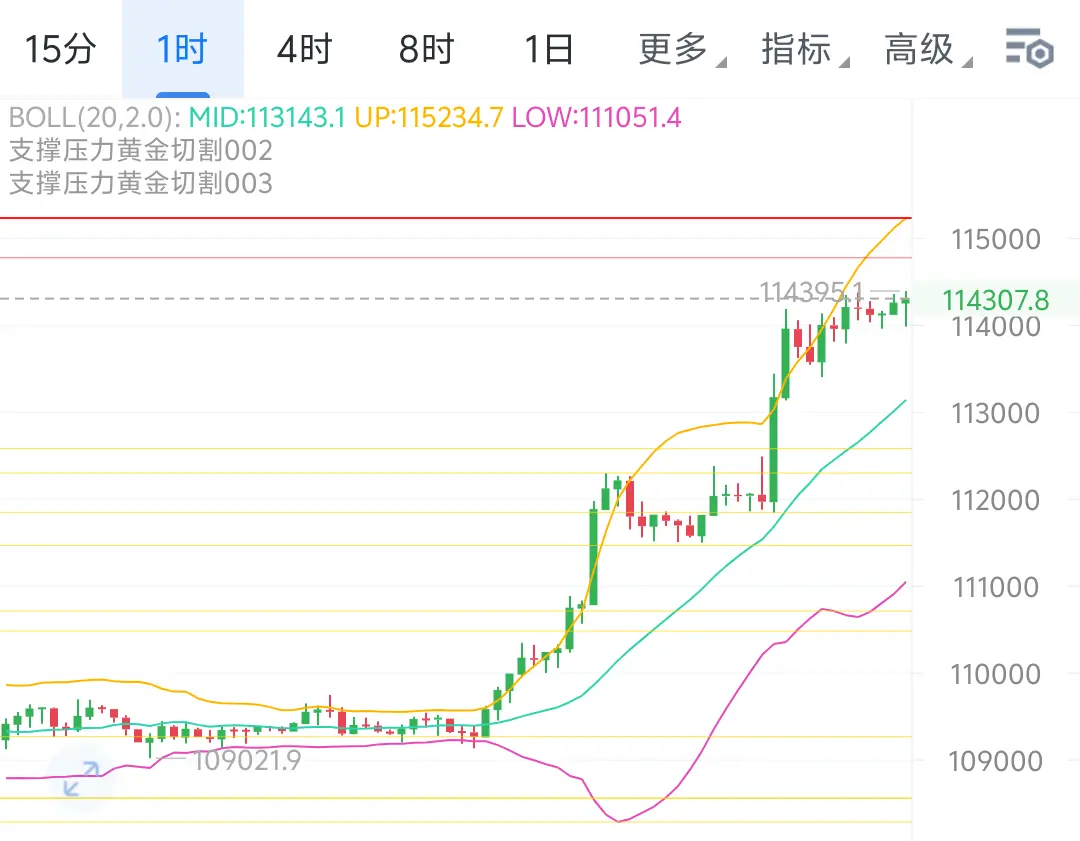Open the 8时 timeframe tab
The height and width of the screenshot is (841, 1080).
point(426,50)
